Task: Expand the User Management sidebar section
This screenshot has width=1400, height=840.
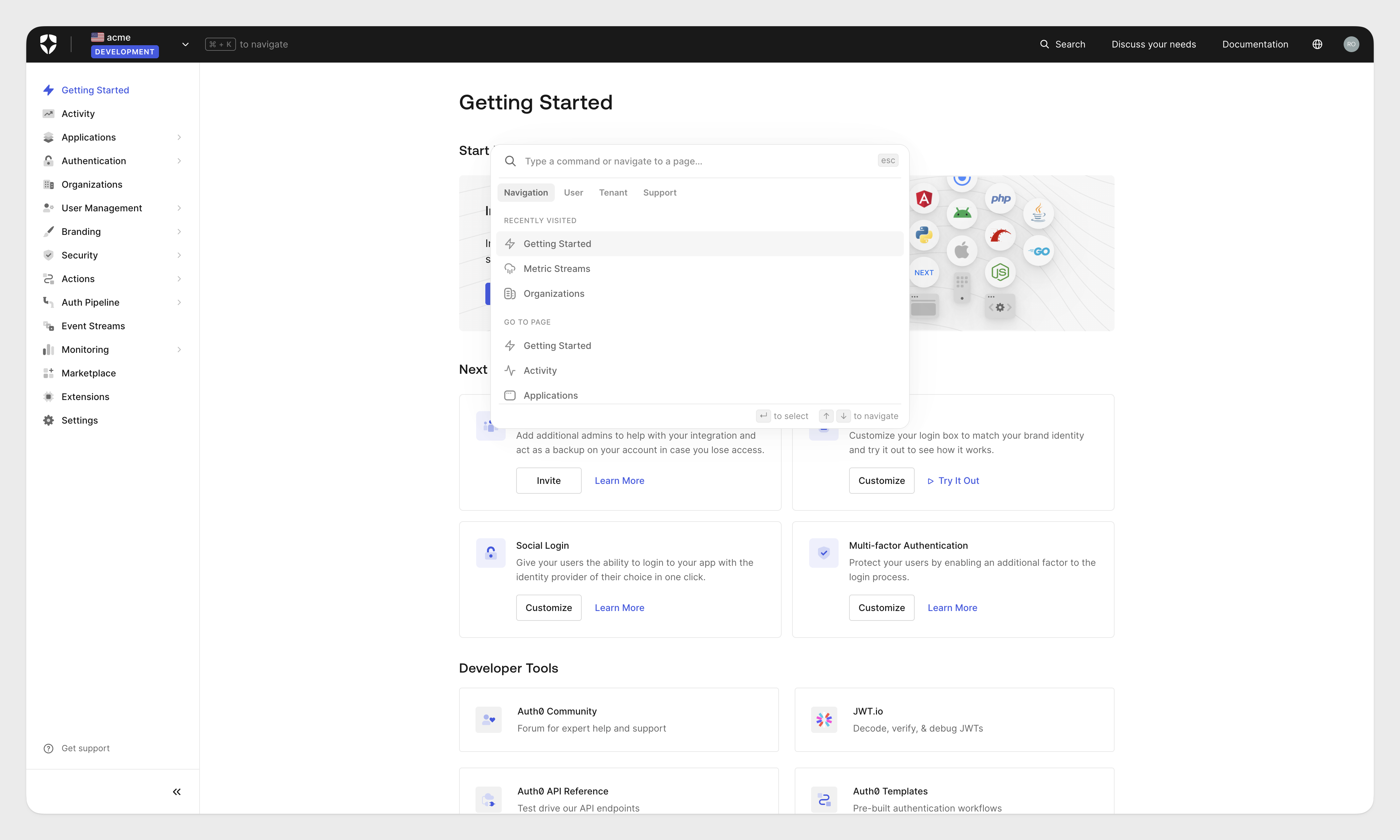Action: coord(179,208)
